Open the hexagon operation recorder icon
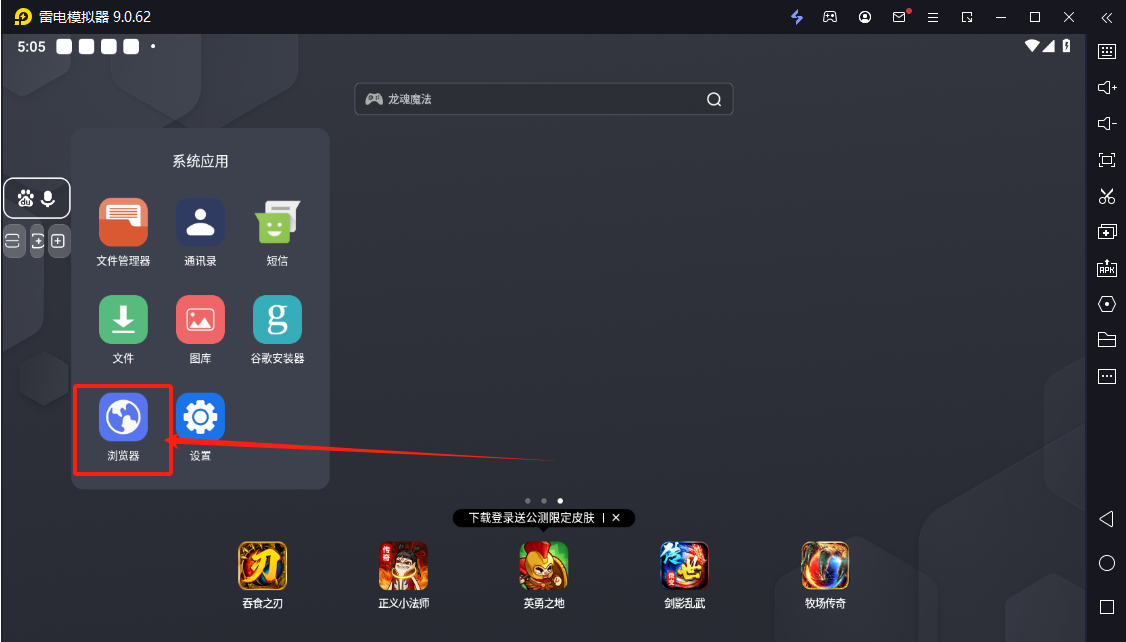Screen dimensions: 1126x642 pyautogui.click(x=1107, y=304)
